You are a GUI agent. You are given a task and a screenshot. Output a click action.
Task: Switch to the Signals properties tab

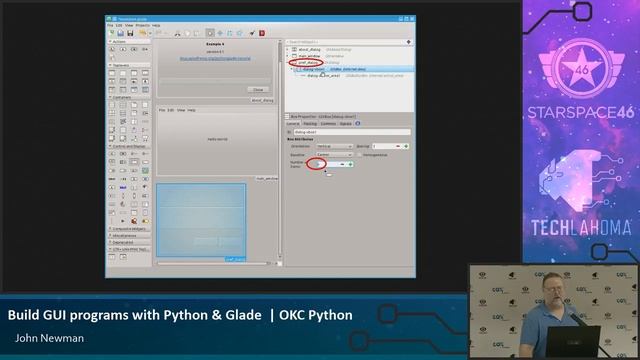[x=345, y=123]
